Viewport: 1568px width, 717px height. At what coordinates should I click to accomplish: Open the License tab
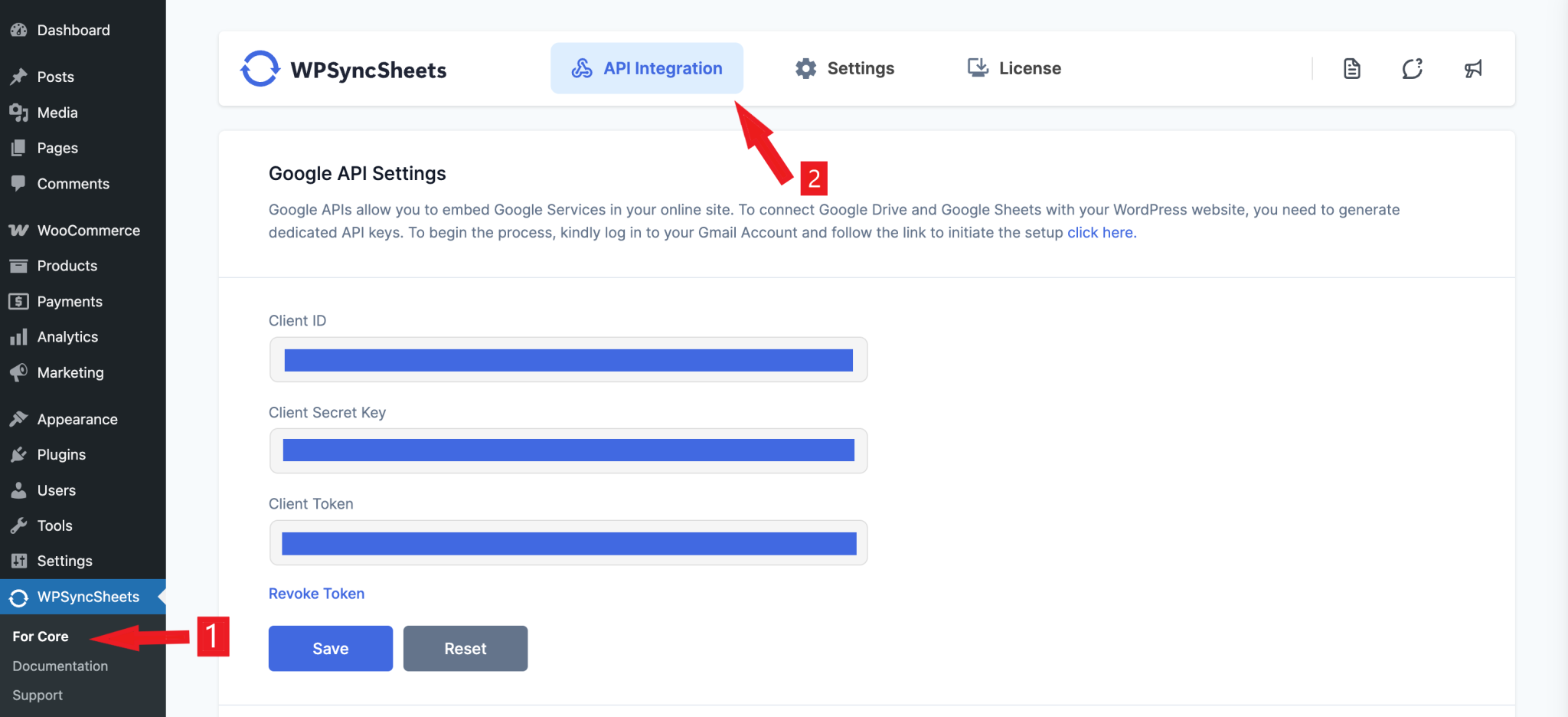pos(1013,67)
